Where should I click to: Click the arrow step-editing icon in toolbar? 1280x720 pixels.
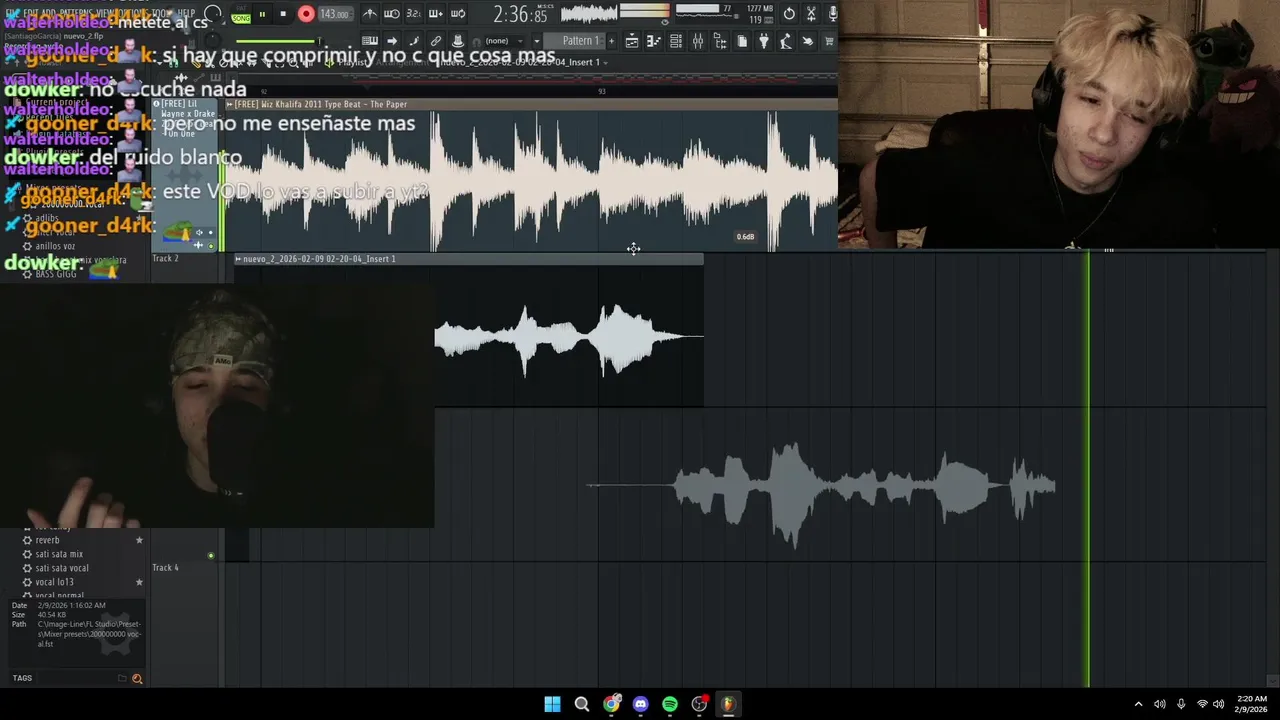[392, 41]
